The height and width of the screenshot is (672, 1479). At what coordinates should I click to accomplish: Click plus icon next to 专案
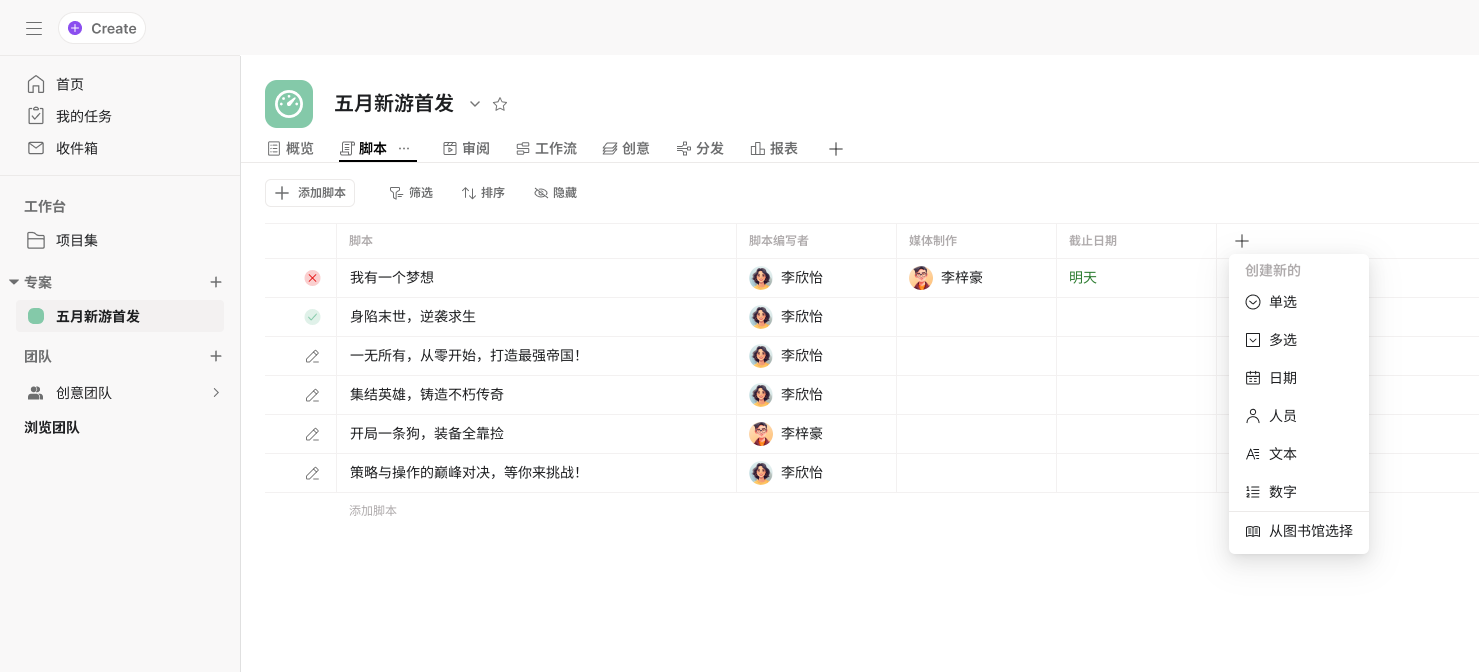215,282
